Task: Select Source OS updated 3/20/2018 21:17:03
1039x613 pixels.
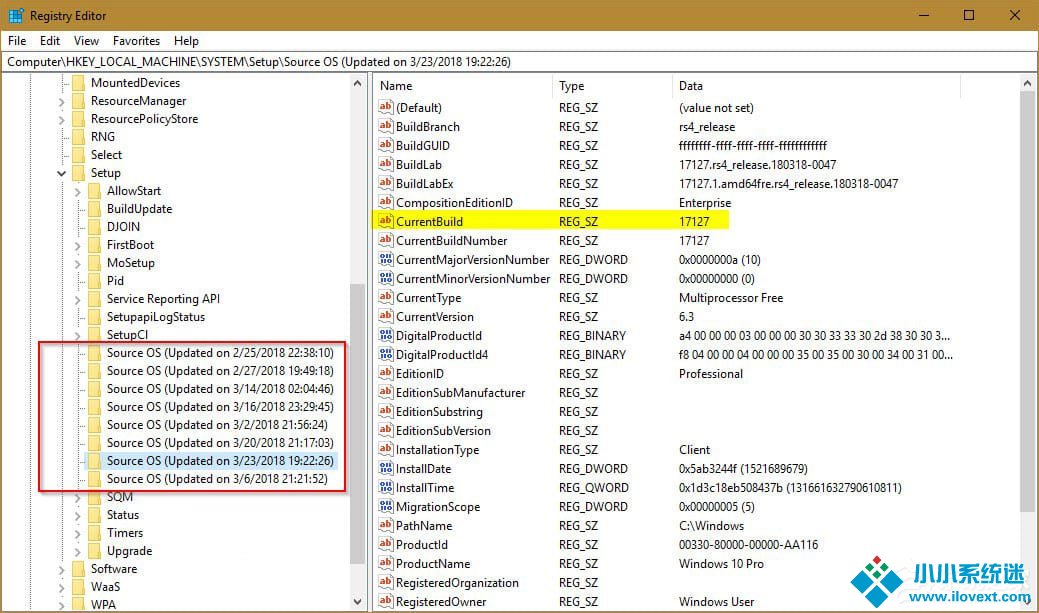Action: coord(220,443)
